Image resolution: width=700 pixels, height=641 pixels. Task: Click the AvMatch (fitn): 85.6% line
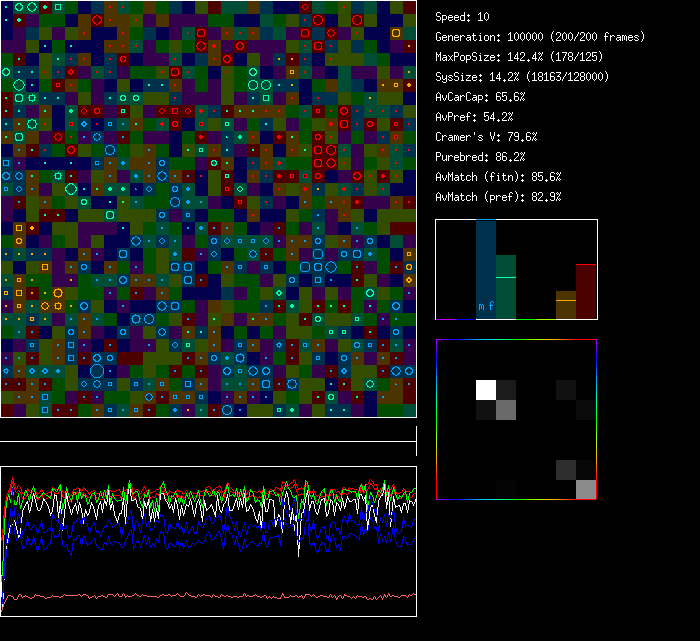pos(498,177)
